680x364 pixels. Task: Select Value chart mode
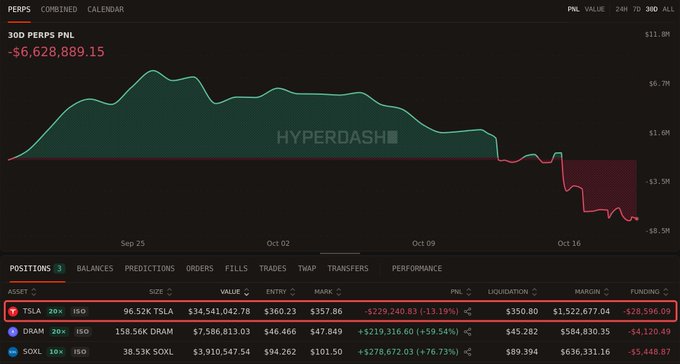595,9
